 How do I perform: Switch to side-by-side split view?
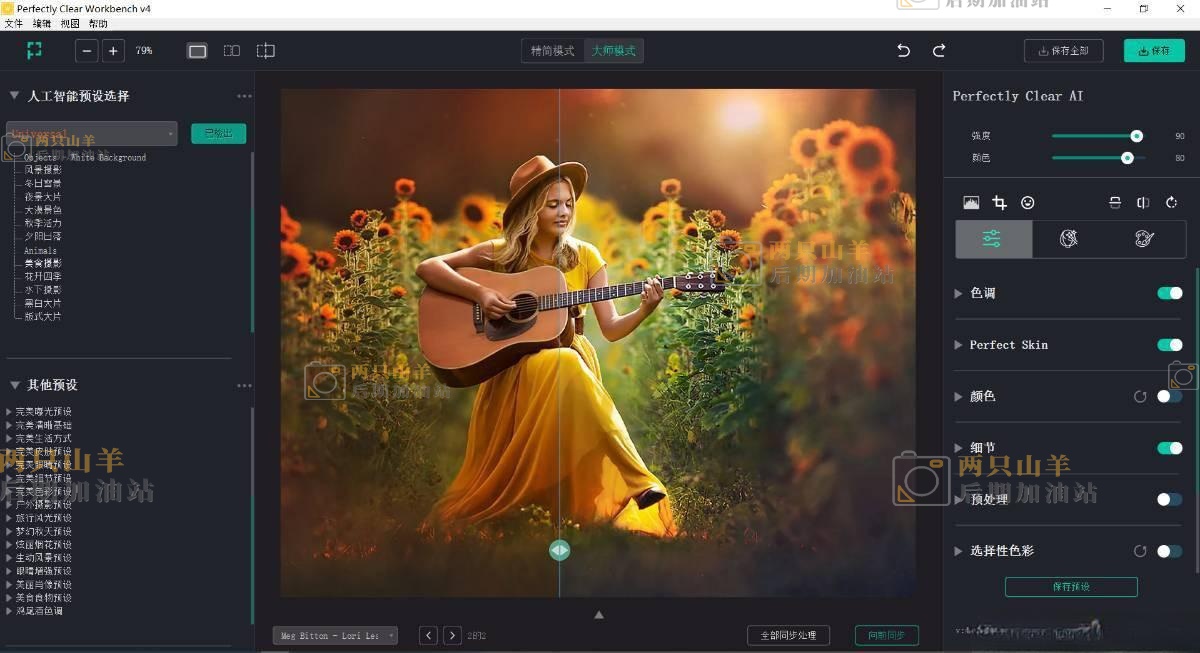(231, 51)
